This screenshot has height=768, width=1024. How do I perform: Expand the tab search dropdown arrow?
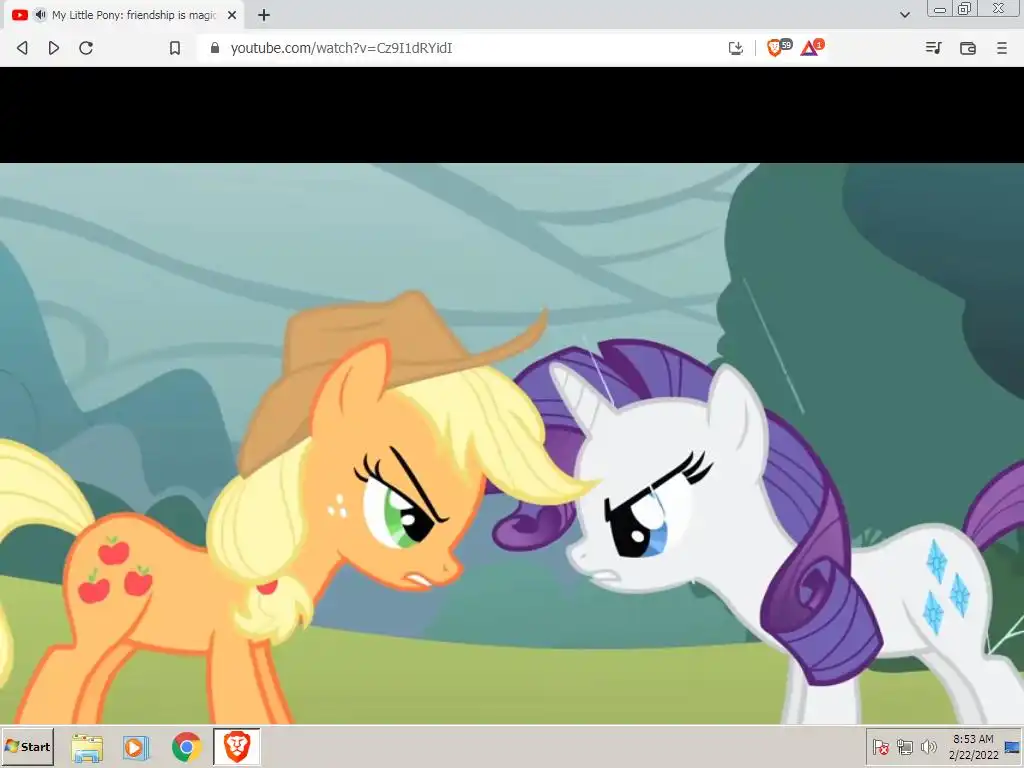tap(905, 14)
